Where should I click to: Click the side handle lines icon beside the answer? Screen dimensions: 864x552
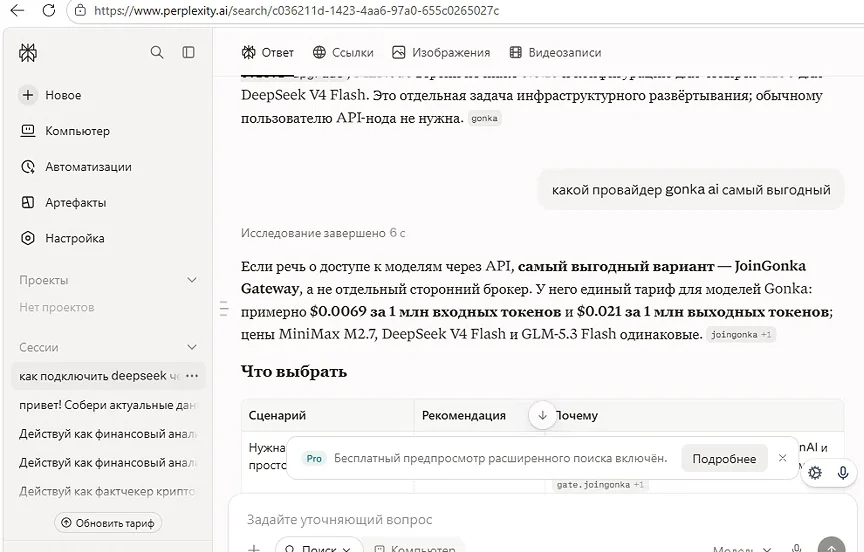pyautogui.click(x=224, y=309)
